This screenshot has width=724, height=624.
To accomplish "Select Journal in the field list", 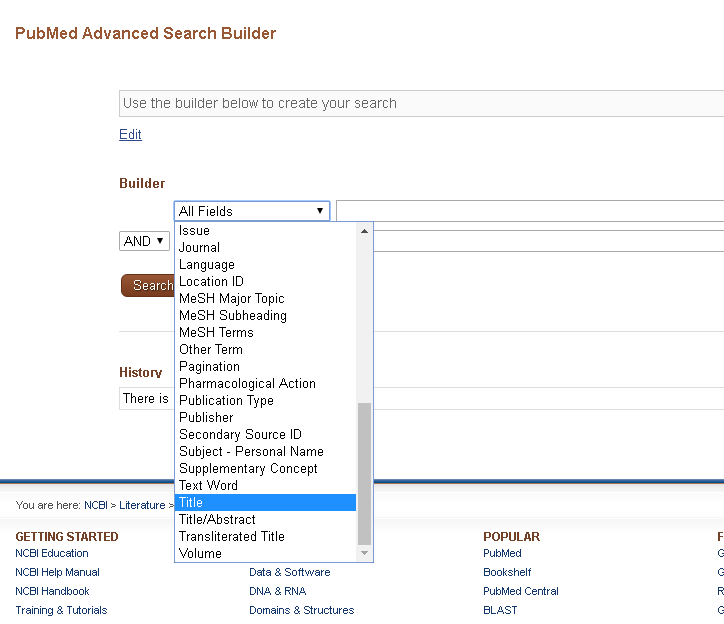I will (x=265, y=248).
